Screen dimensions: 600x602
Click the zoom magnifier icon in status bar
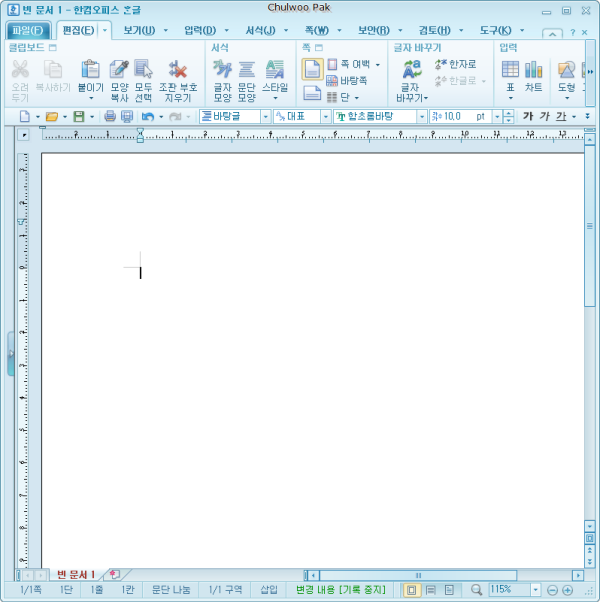(476, 589)
